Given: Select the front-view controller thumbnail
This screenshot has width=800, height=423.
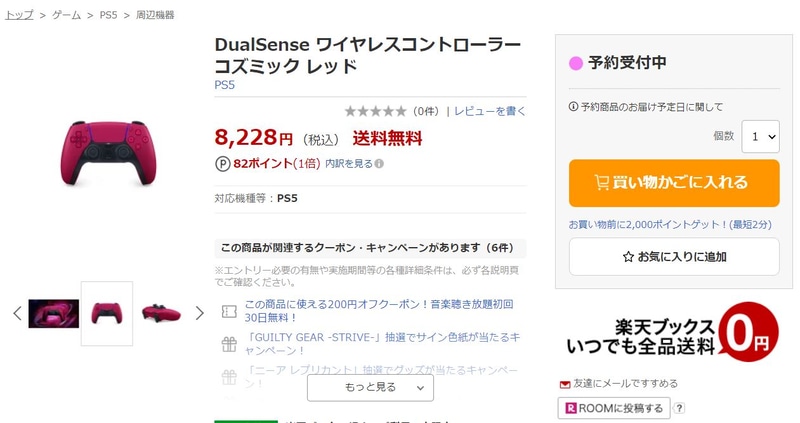Looking at the screenshot, I should [x=107, y=313].
